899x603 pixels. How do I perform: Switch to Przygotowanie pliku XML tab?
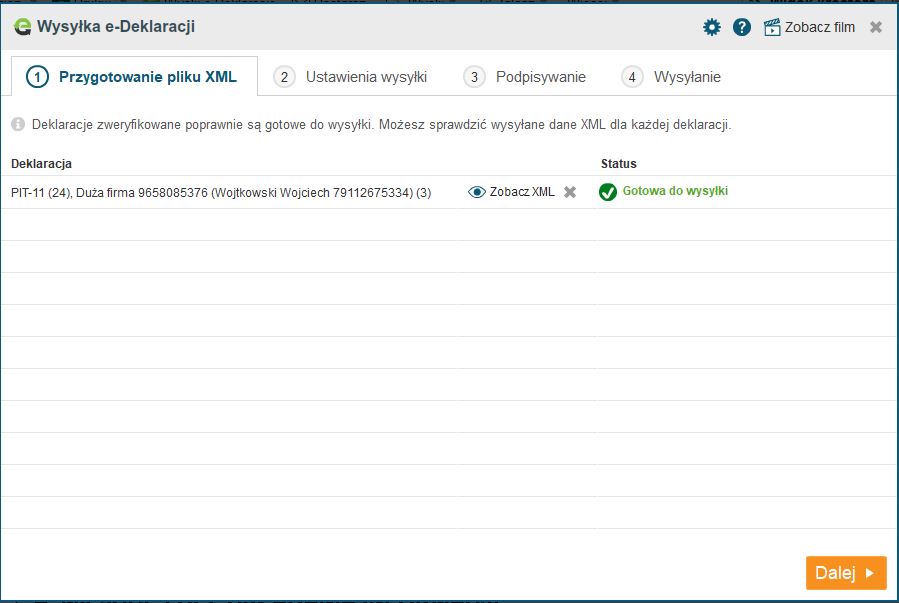click(x=134, y=77)
